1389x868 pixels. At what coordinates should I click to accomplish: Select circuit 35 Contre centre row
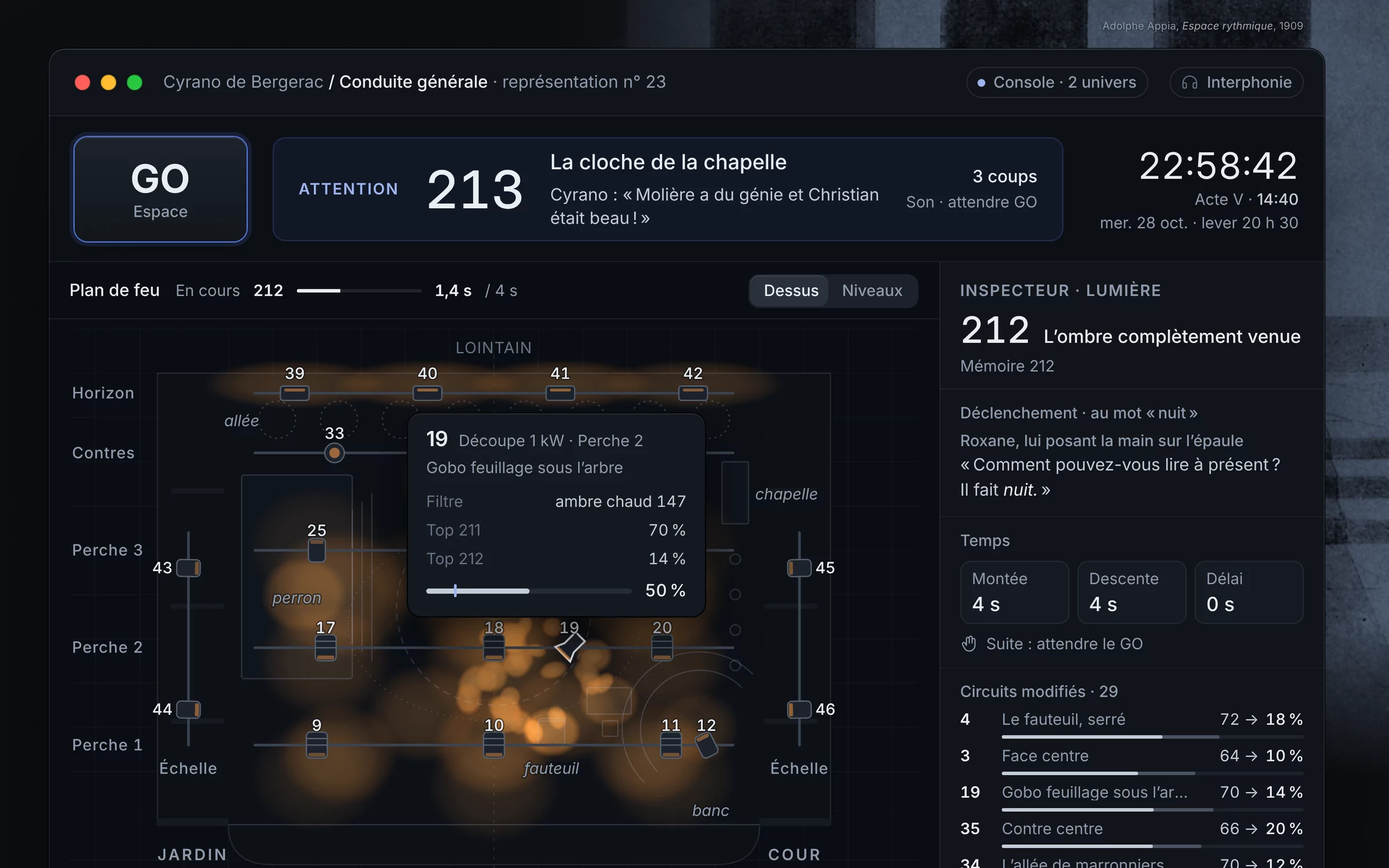(x=1131, y=835)
